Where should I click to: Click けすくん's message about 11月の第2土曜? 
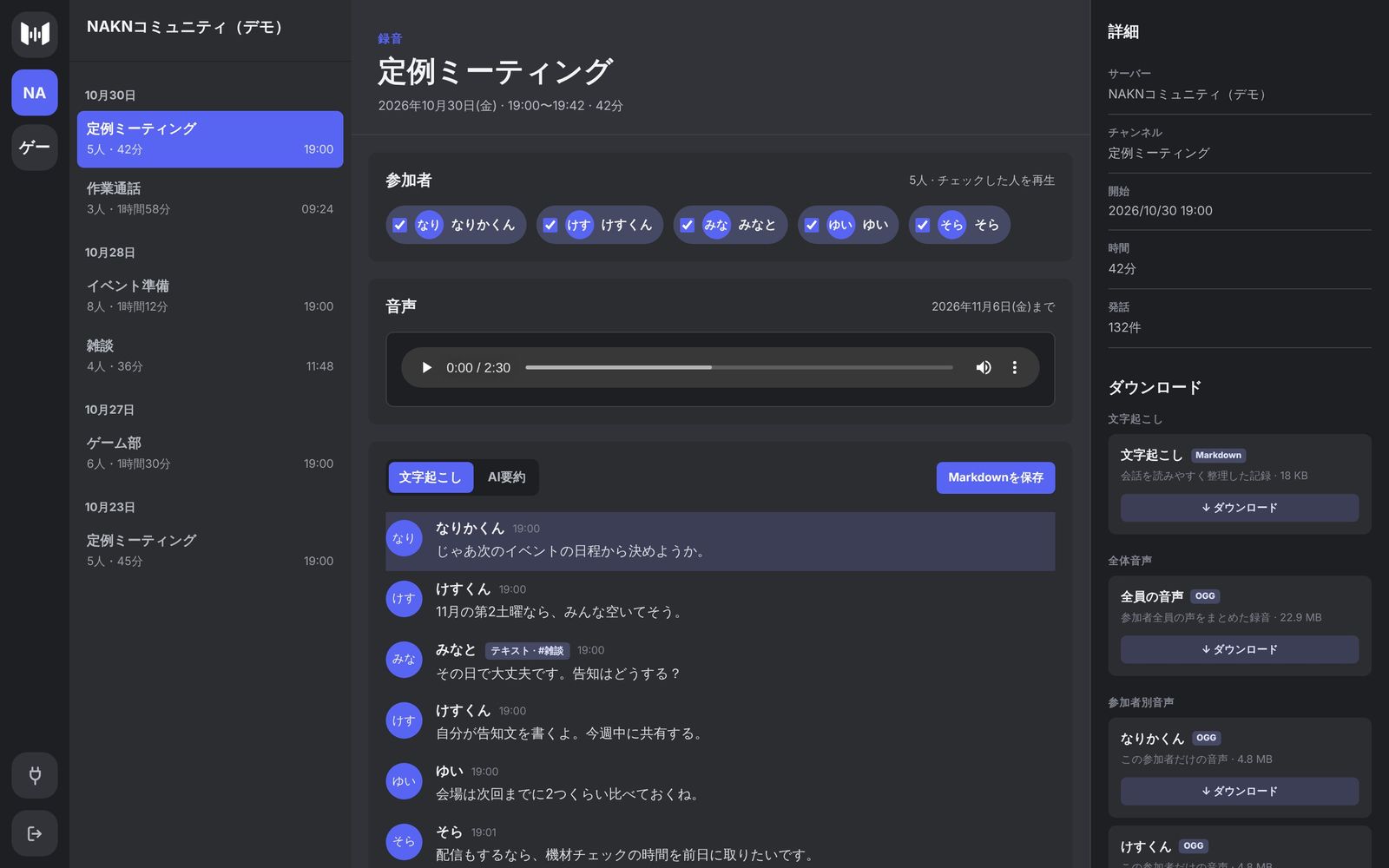(721, 601)
